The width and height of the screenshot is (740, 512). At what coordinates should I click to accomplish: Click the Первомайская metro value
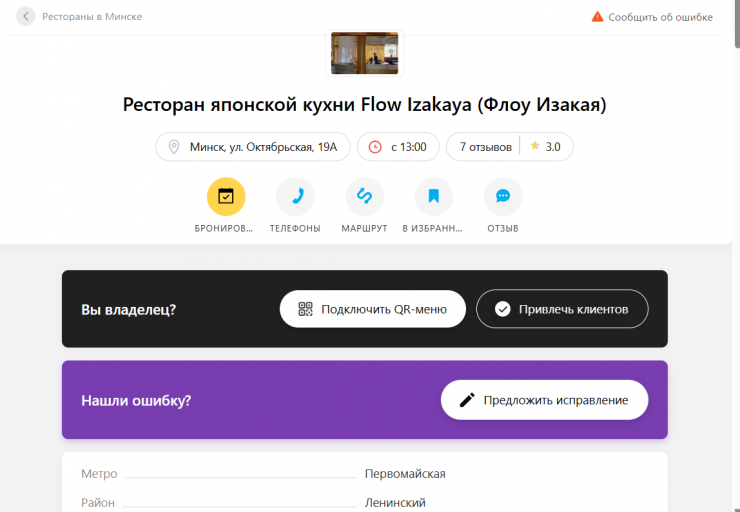(405, 474)
